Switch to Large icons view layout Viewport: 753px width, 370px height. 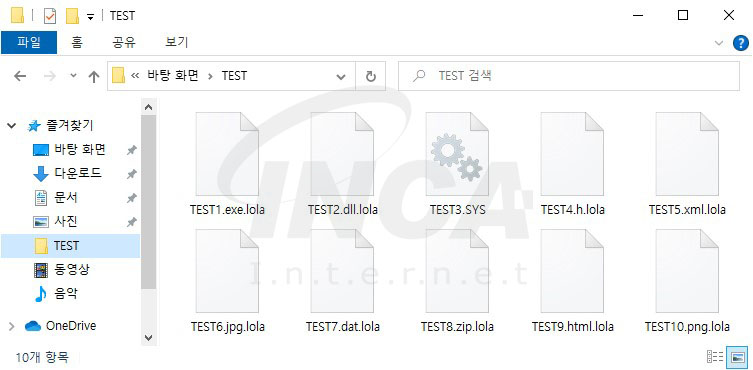pos(737,357)
